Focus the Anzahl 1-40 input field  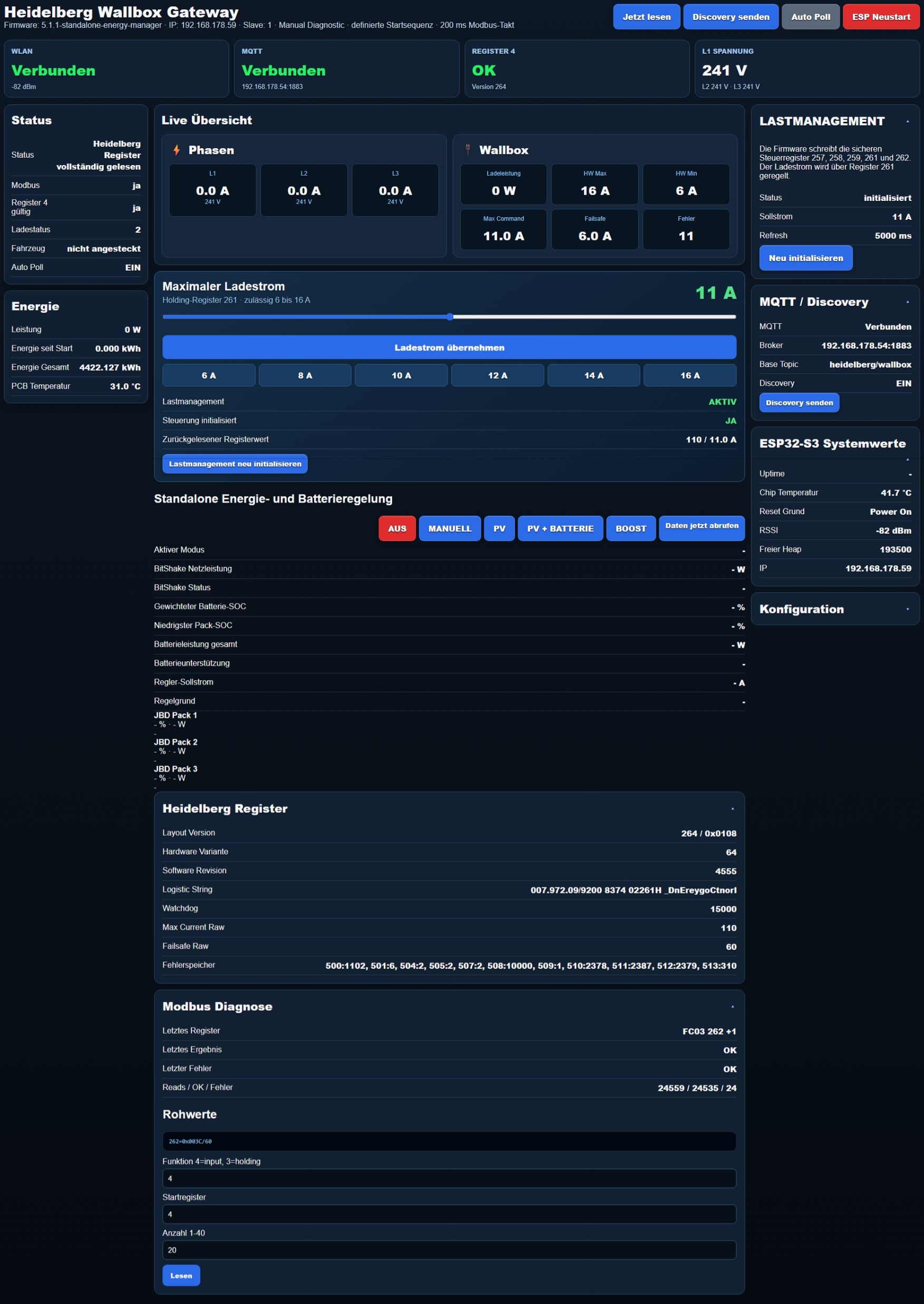449,1249
